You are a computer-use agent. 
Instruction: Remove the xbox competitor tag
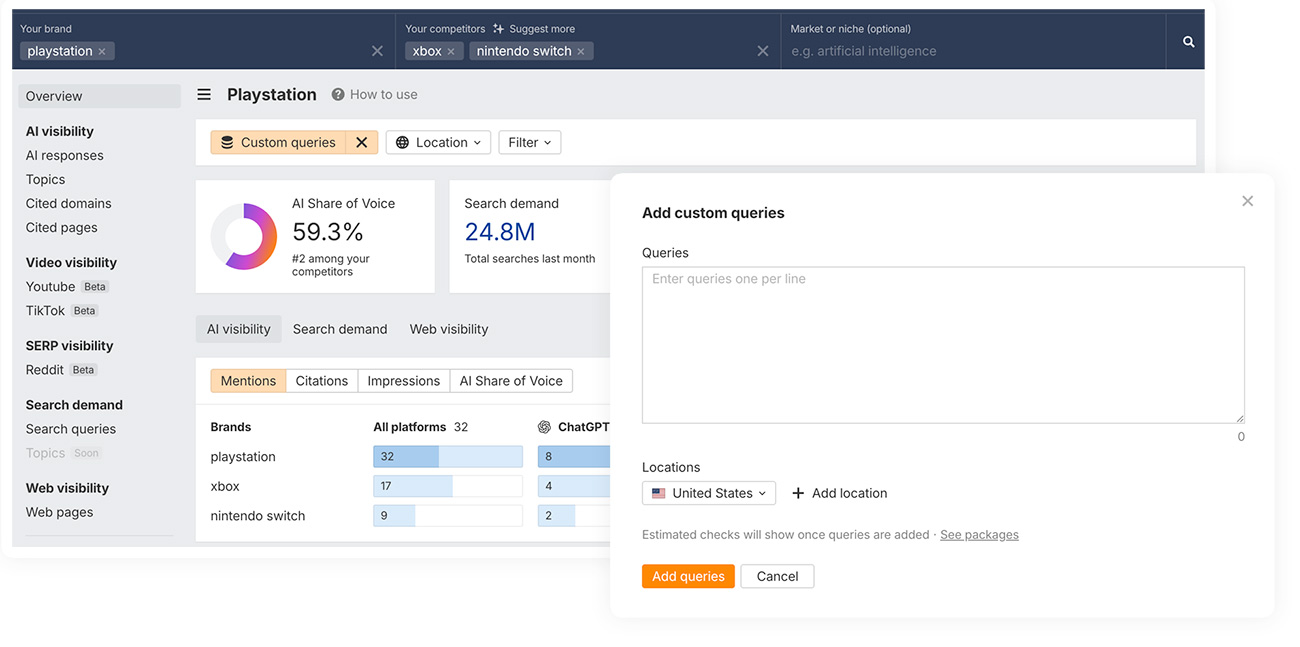click(451, 52)
